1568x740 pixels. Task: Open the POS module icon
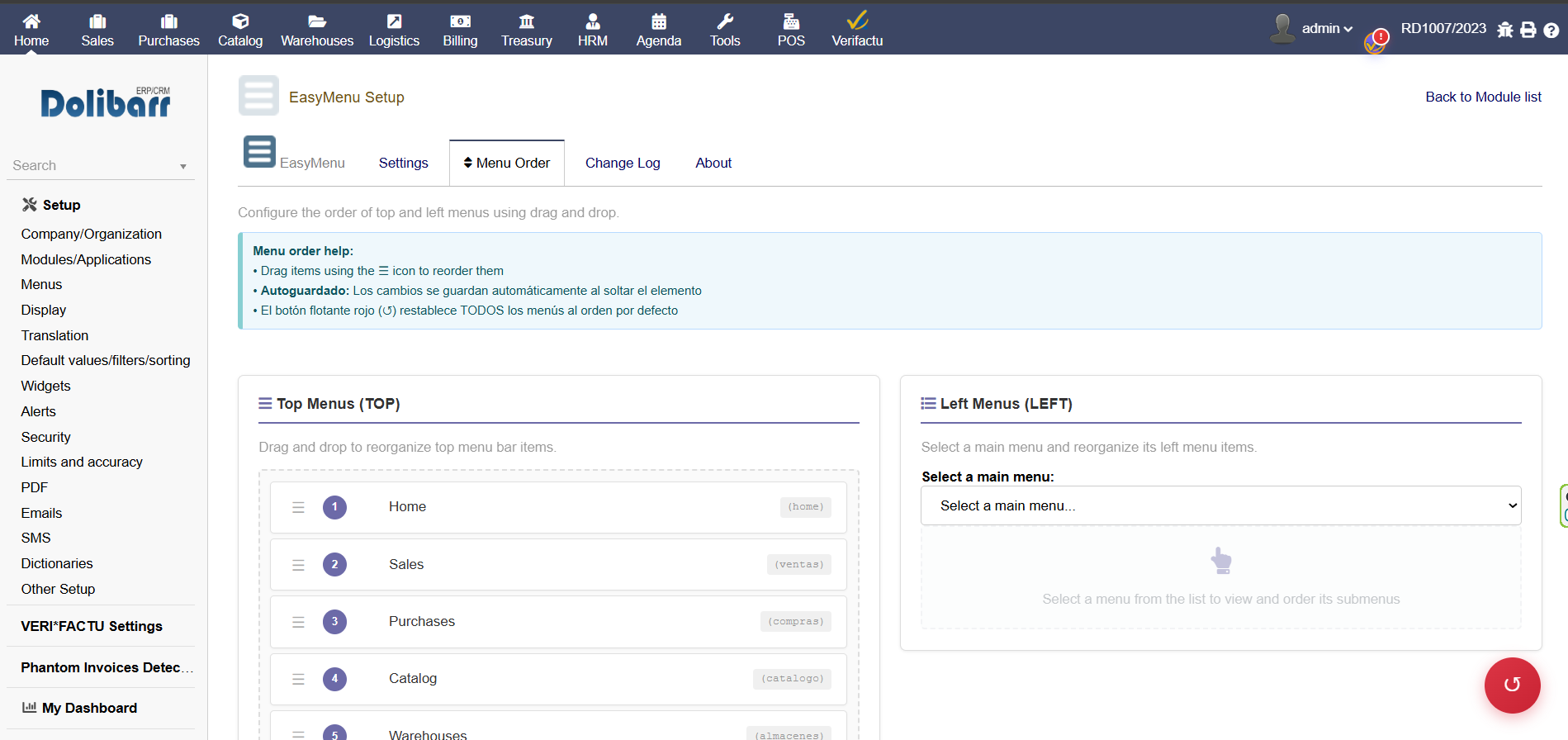[790, 30]
